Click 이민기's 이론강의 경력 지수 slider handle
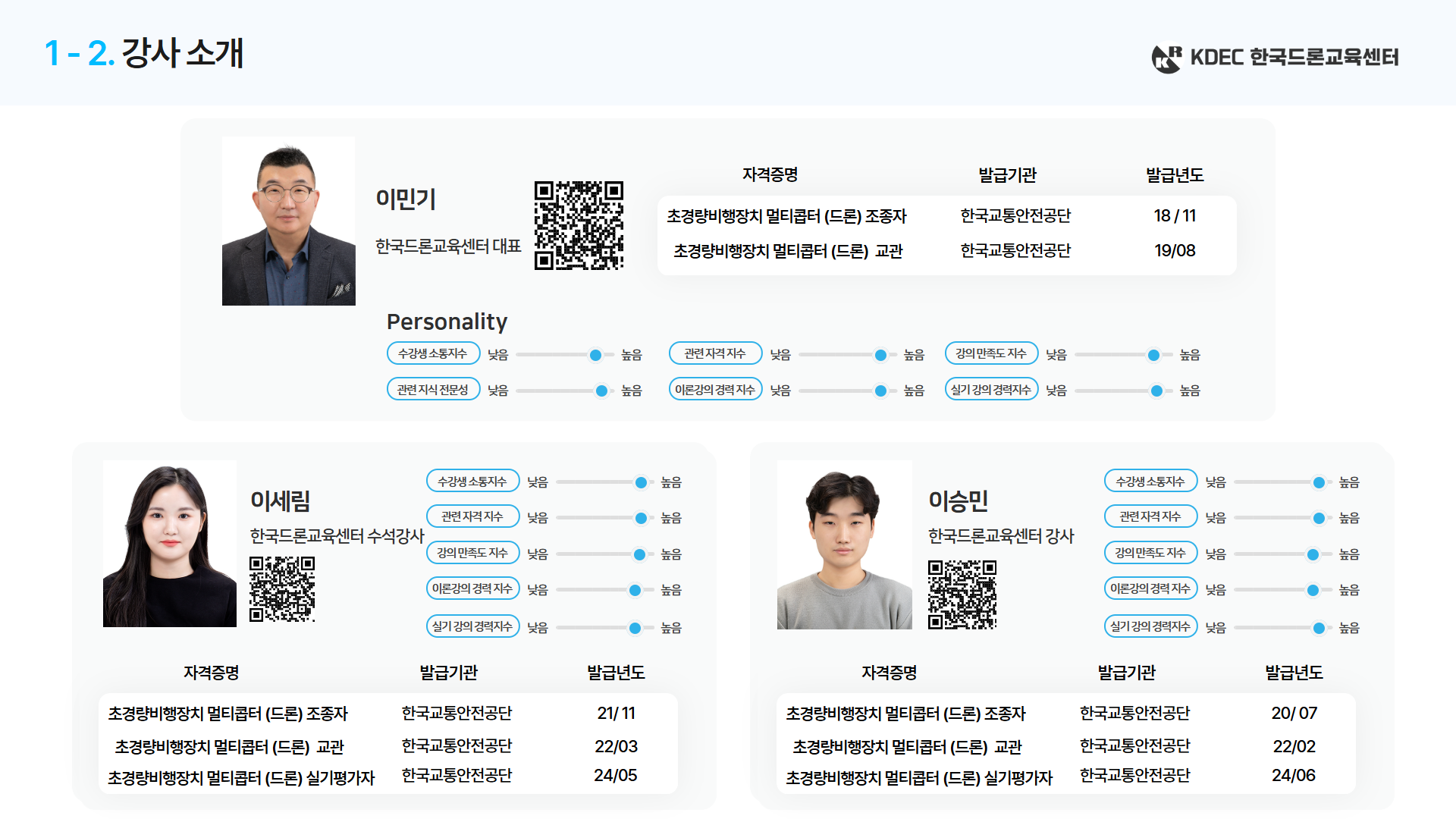This screenshot has width=1456, height=819. pyautogui.click(x=880, y=391)
